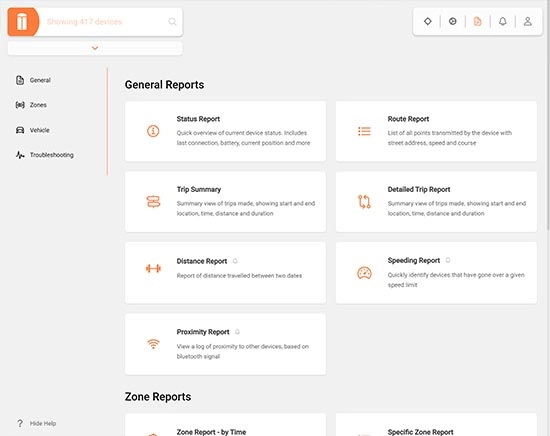
Task: Click the question mark help icon
Action: (20, 423)
